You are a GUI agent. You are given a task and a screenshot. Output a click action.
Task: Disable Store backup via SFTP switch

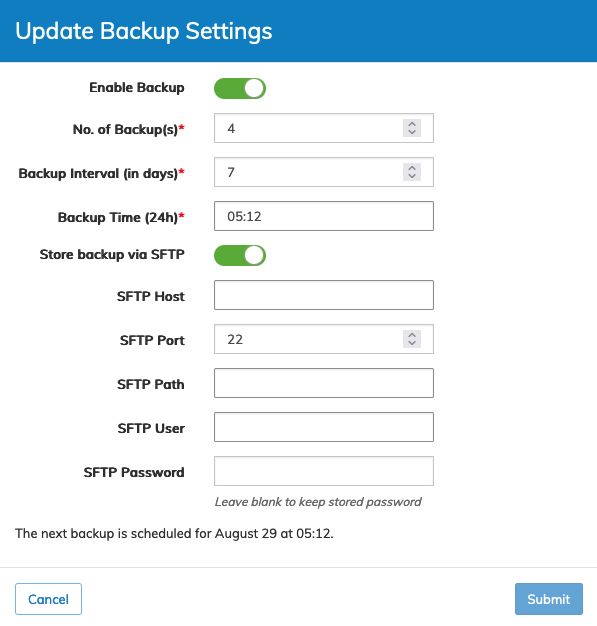[240, 255]
